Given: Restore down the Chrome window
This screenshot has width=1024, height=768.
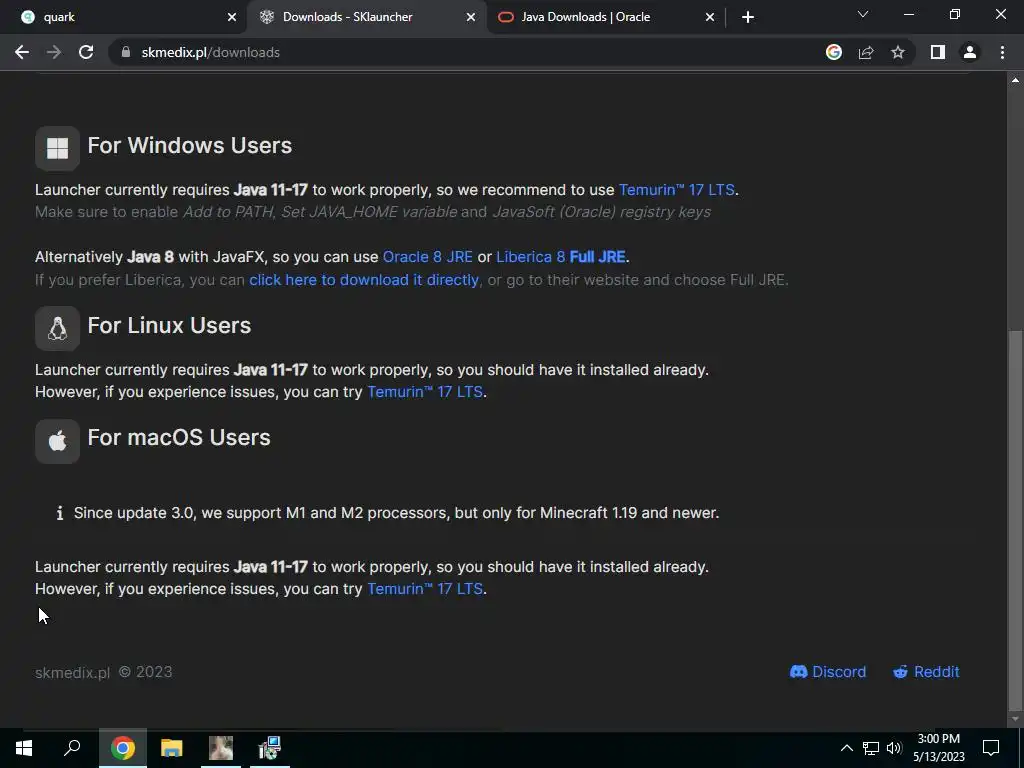Looking at the screenshot, I should pyautogui.click(x=955, y=14).
